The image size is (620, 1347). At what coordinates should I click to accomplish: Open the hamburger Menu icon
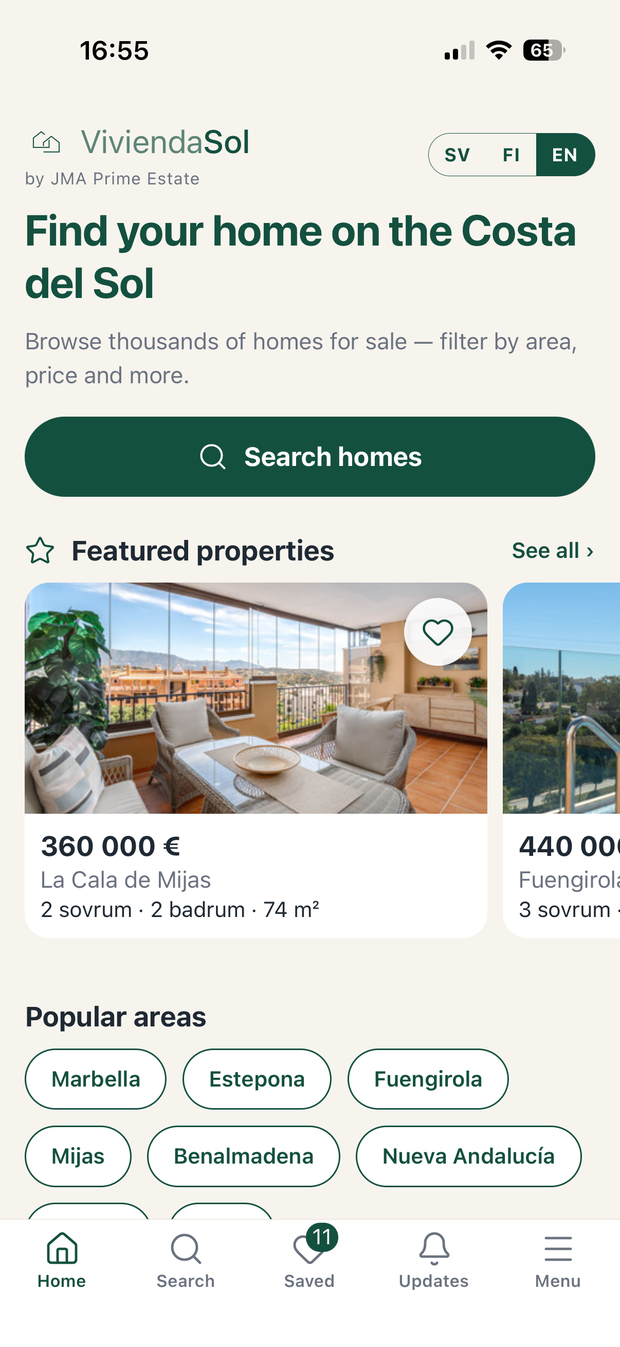point(558,1249)
